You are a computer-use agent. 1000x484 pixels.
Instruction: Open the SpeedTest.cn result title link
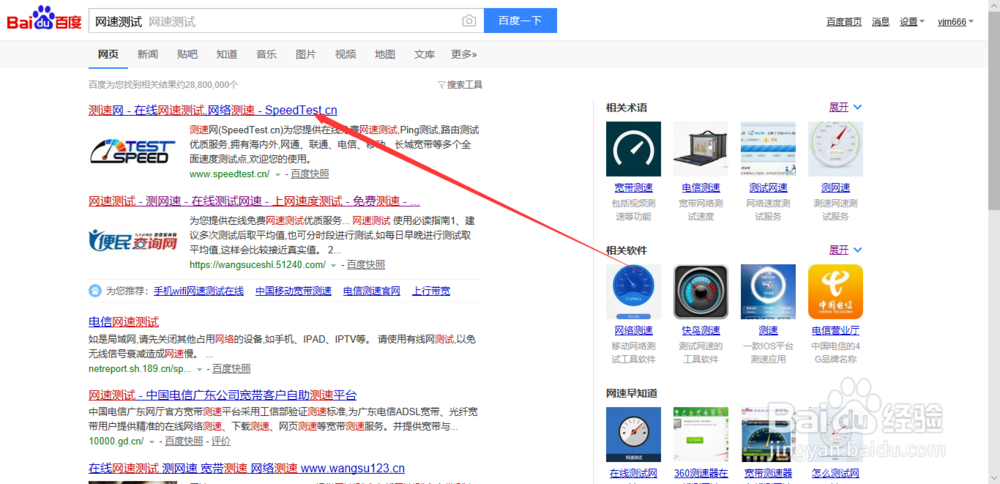(x=213, y=110)
